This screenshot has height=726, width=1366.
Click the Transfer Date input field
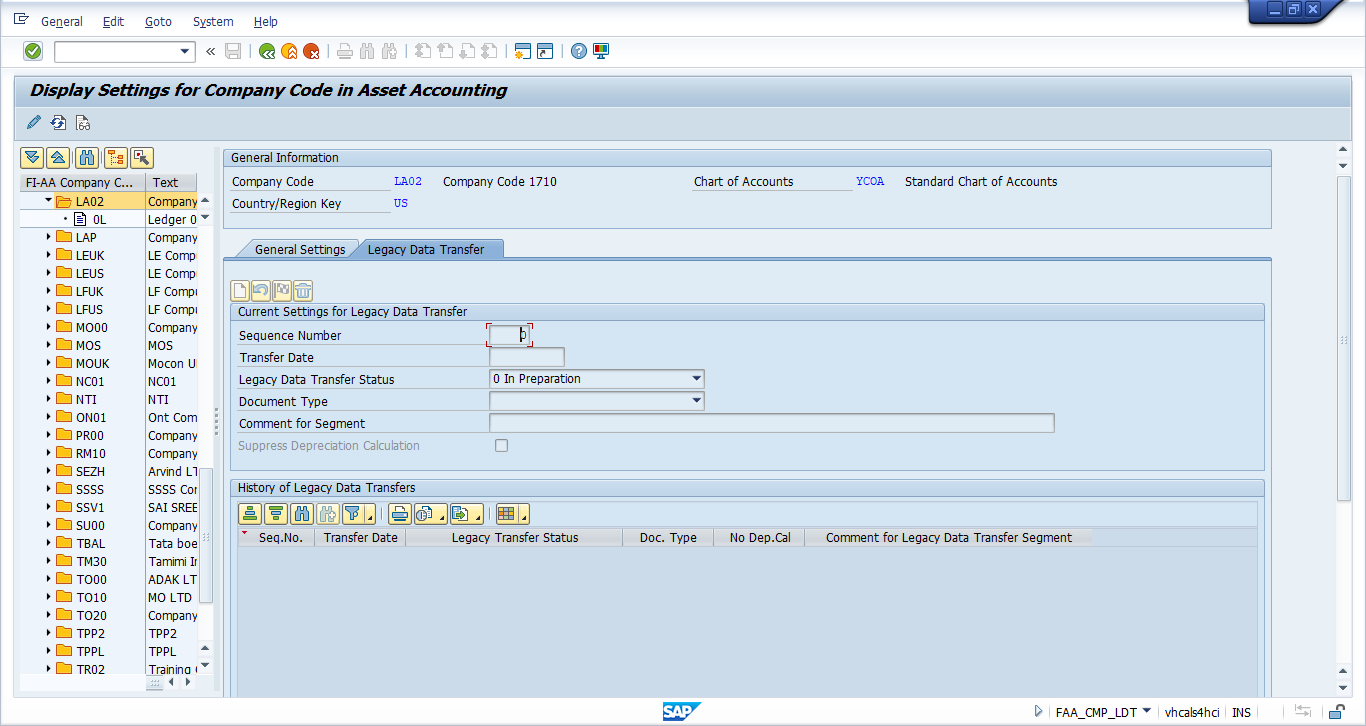(527, 357)
